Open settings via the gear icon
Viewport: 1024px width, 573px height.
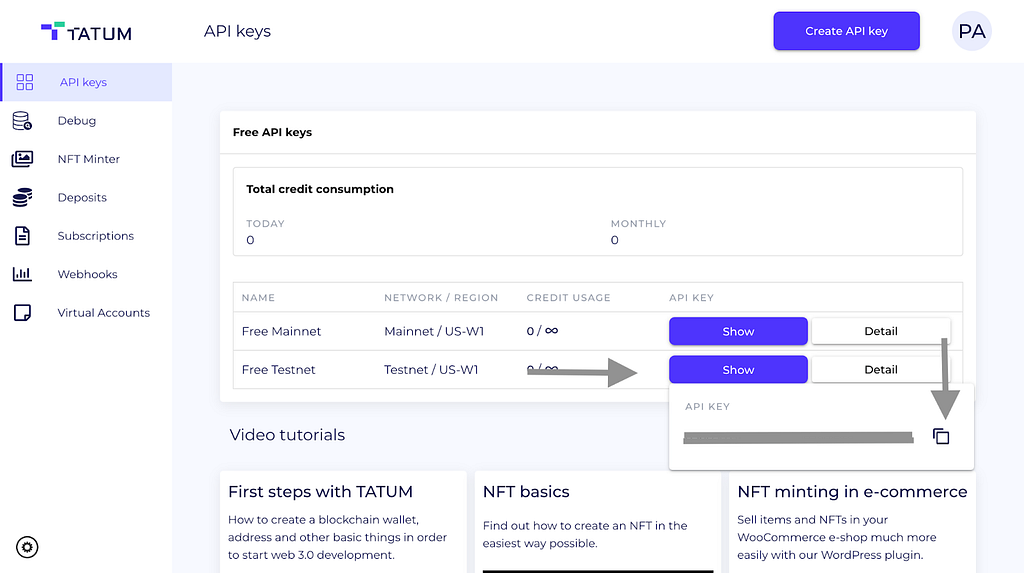[27, 547]
